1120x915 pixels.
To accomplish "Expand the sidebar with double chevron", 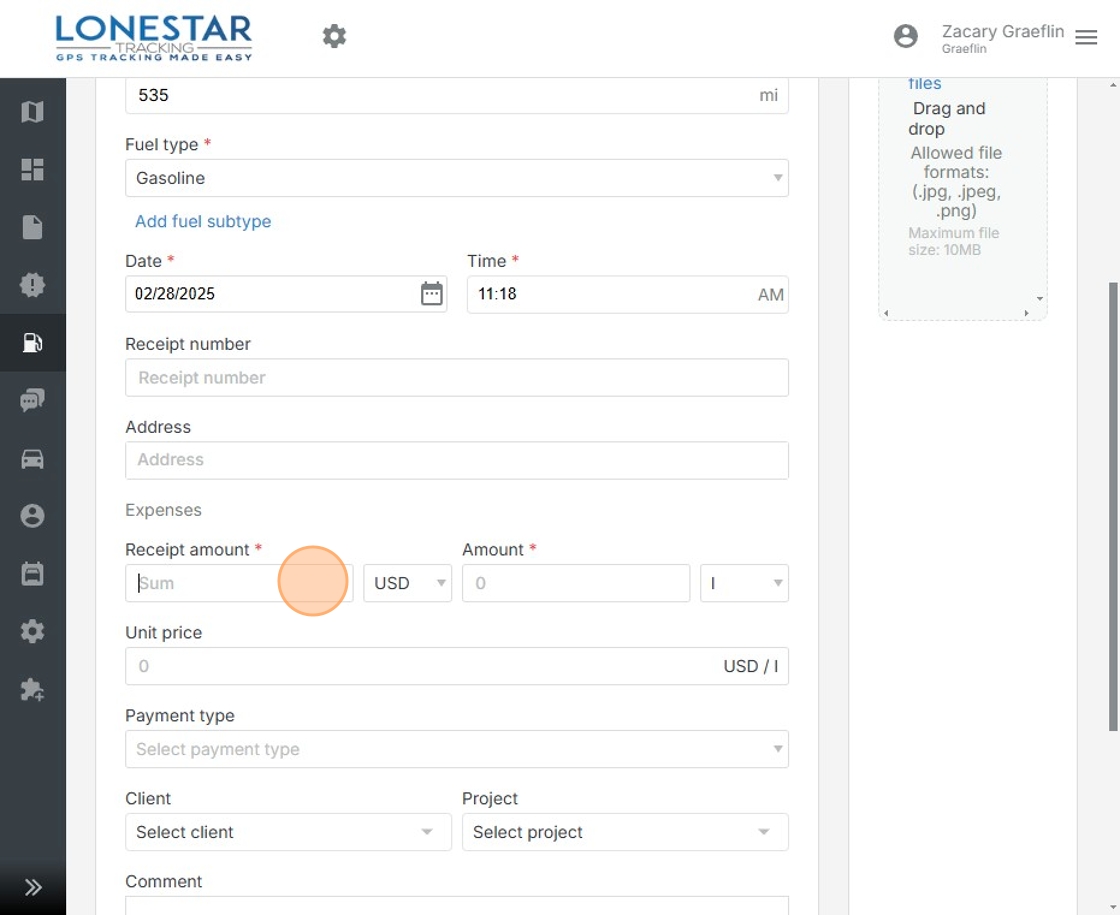I will (32, 887).
